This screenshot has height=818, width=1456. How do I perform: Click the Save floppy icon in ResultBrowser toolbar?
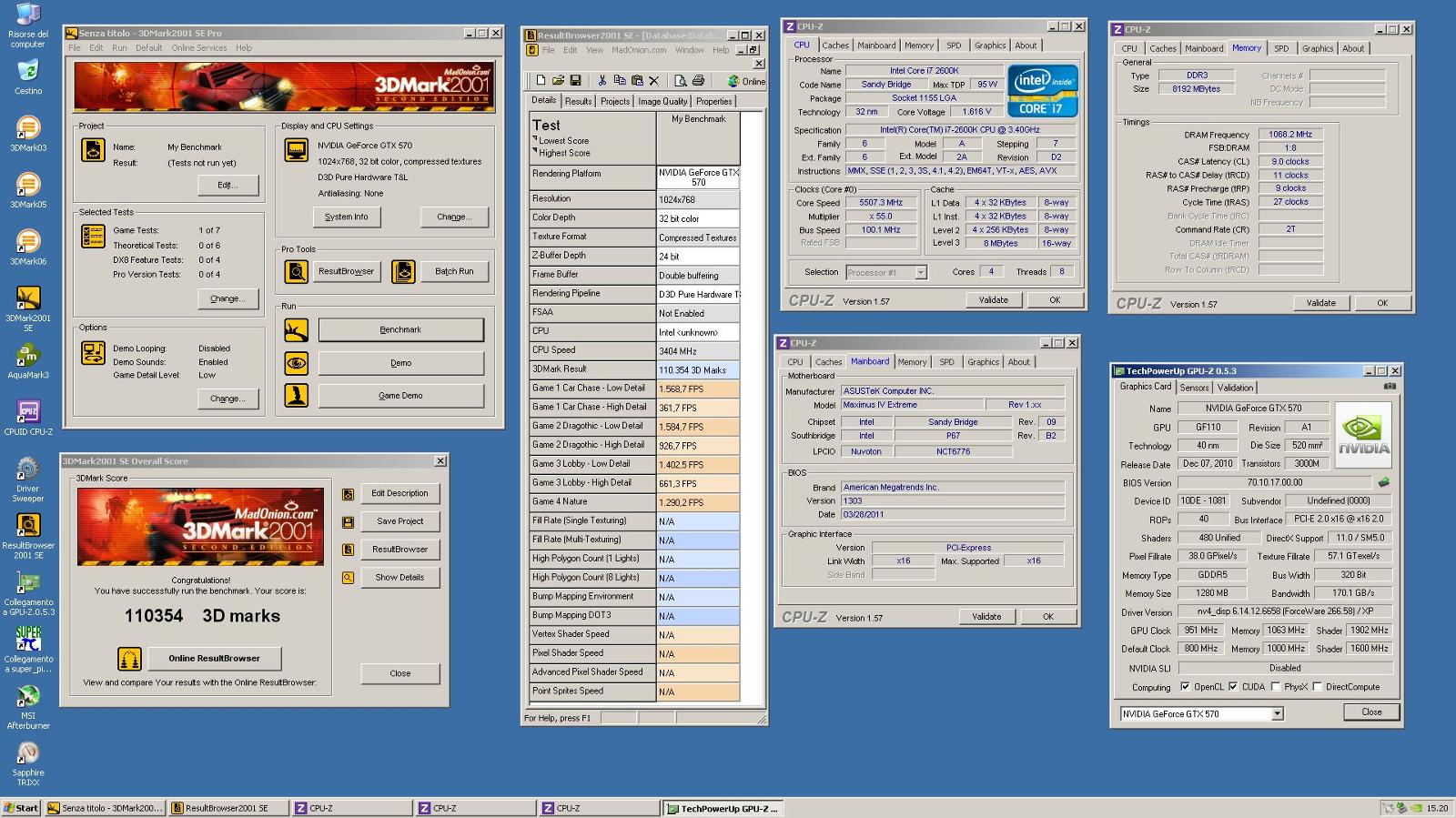574,81
